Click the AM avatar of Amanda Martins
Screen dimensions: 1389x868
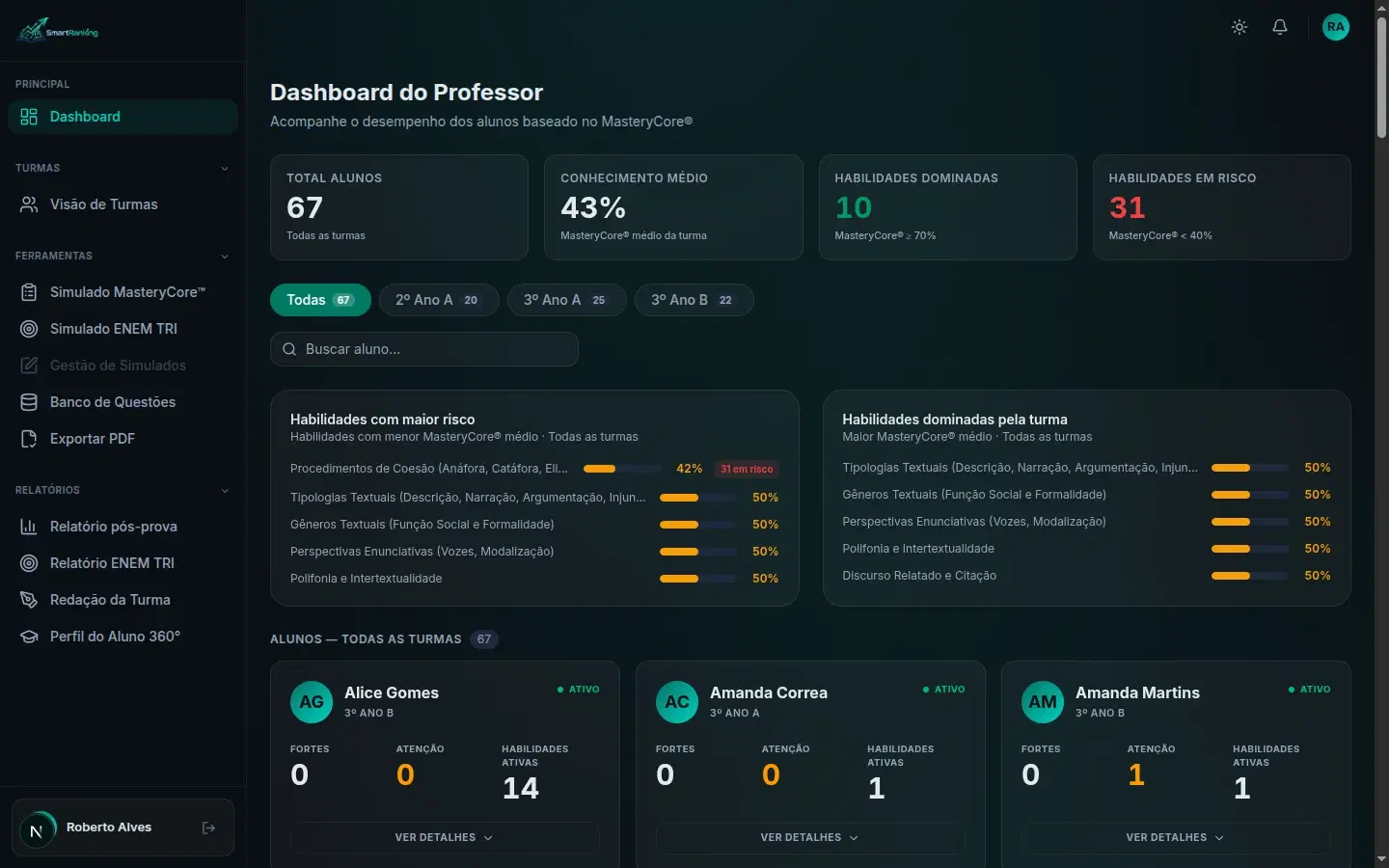1043,702
